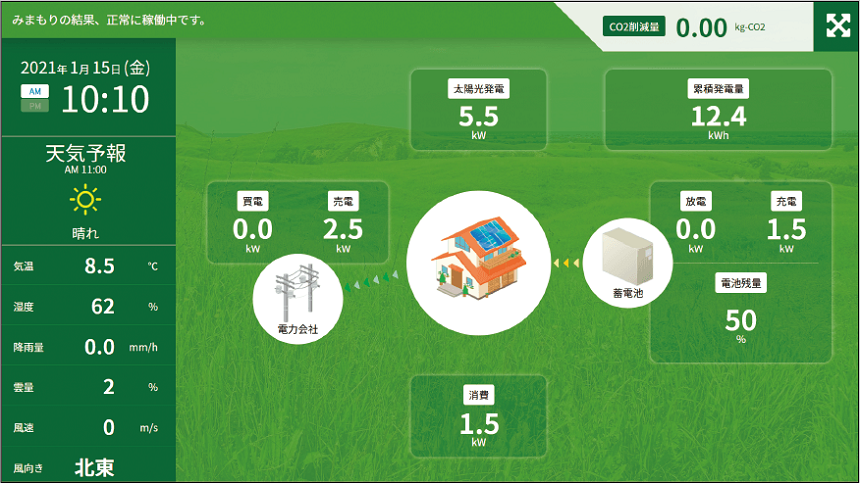This screenshot has width=860, height=483.
Task: Click the green grid flow arrows
Action: coord(373,281)
